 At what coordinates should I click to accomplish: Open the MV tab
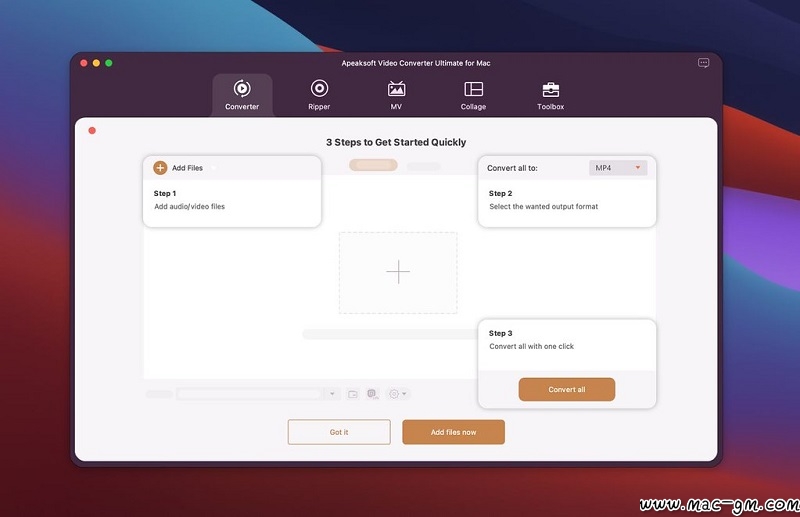[396, 95]
